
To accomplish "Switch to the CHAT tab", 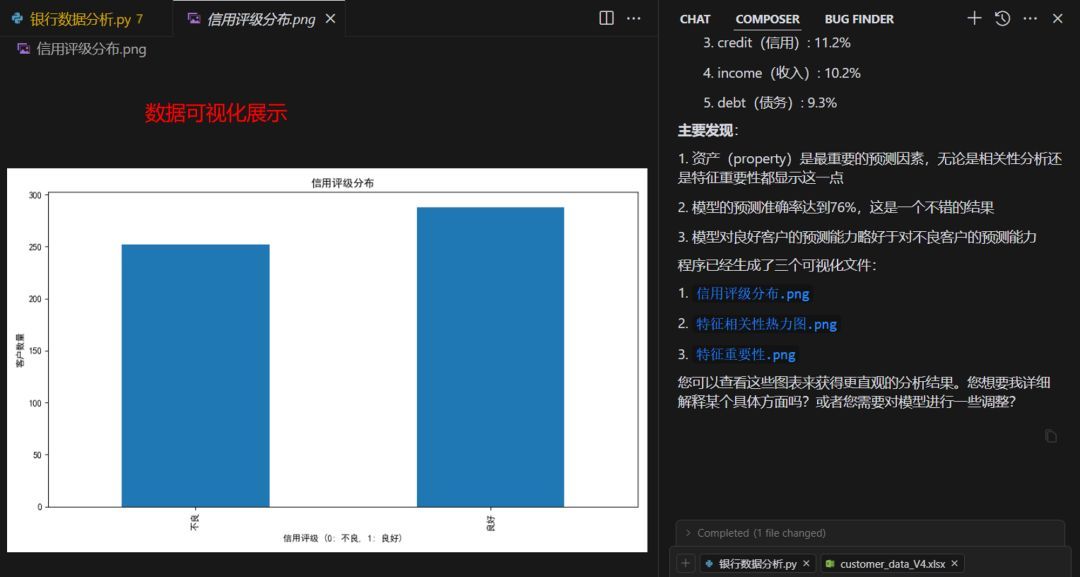I will point(694,19).
